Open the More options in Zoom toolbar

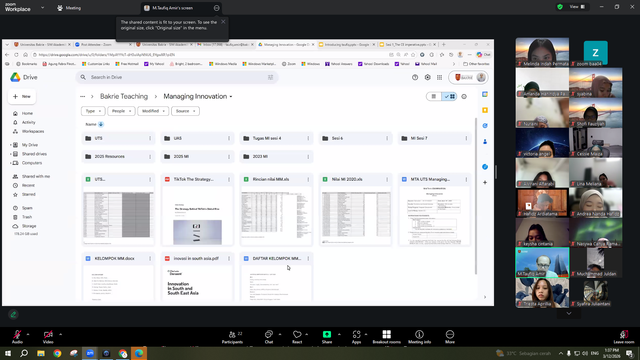tap(450, 337)
